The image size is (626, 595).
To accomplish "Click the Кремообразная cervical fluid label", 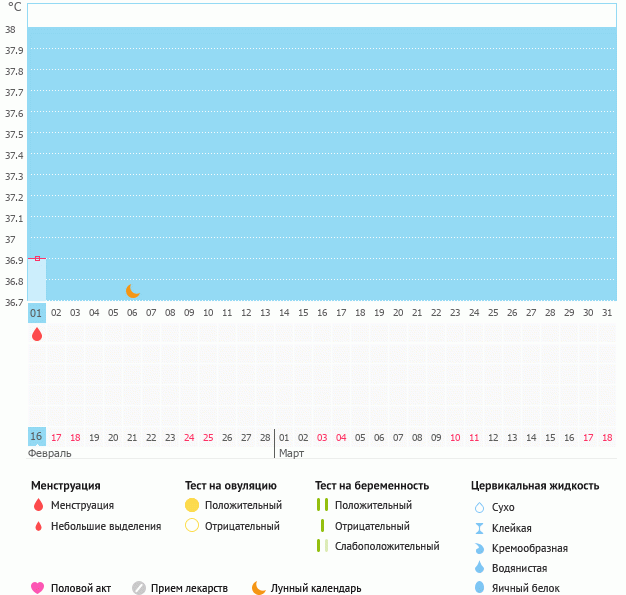I will tap(530, 548).
